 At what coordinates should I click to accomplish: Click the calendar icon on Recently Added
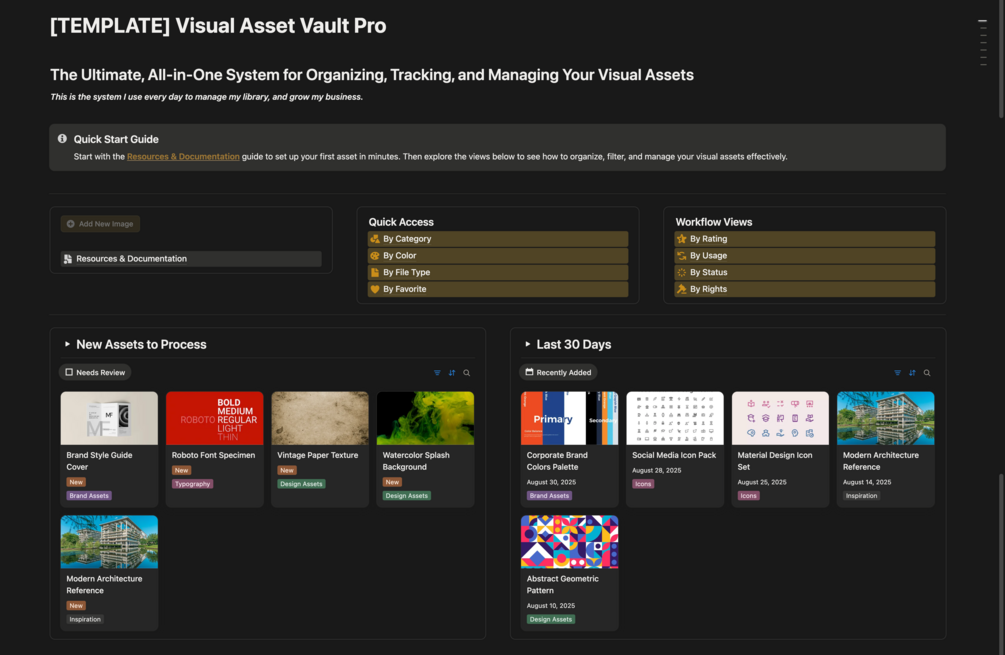pyautogui.click(x=529, y=372)
